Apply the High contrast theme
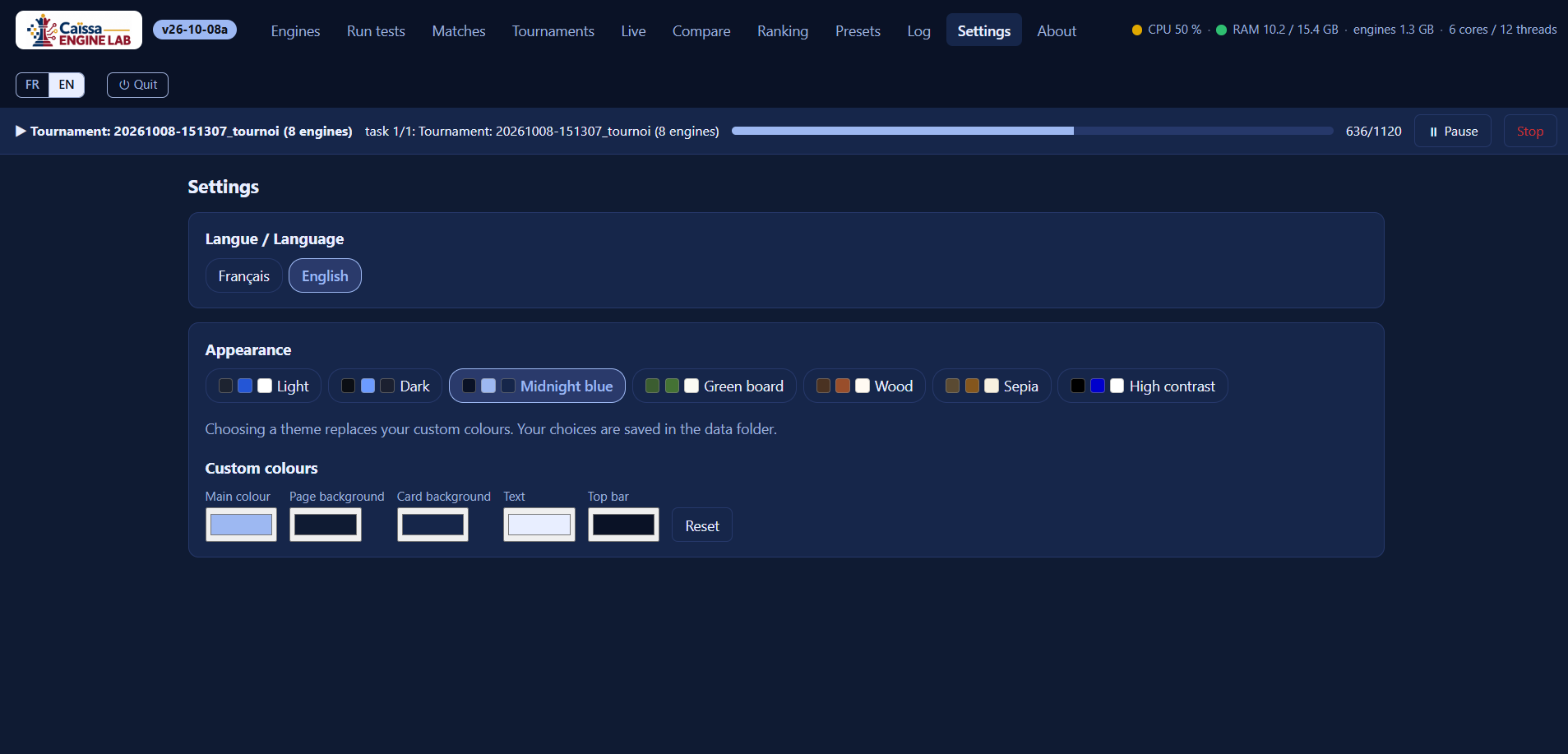 click(1142, 386)
